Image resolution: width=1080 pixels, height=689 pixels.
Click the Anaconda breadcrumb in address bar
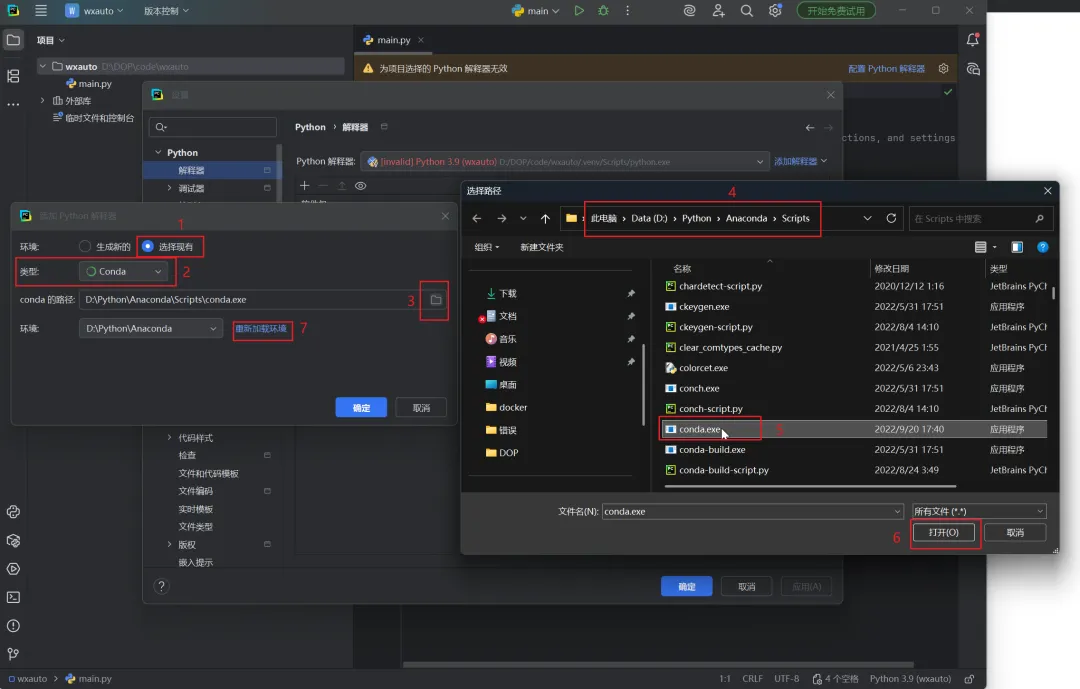pos(746,218)
